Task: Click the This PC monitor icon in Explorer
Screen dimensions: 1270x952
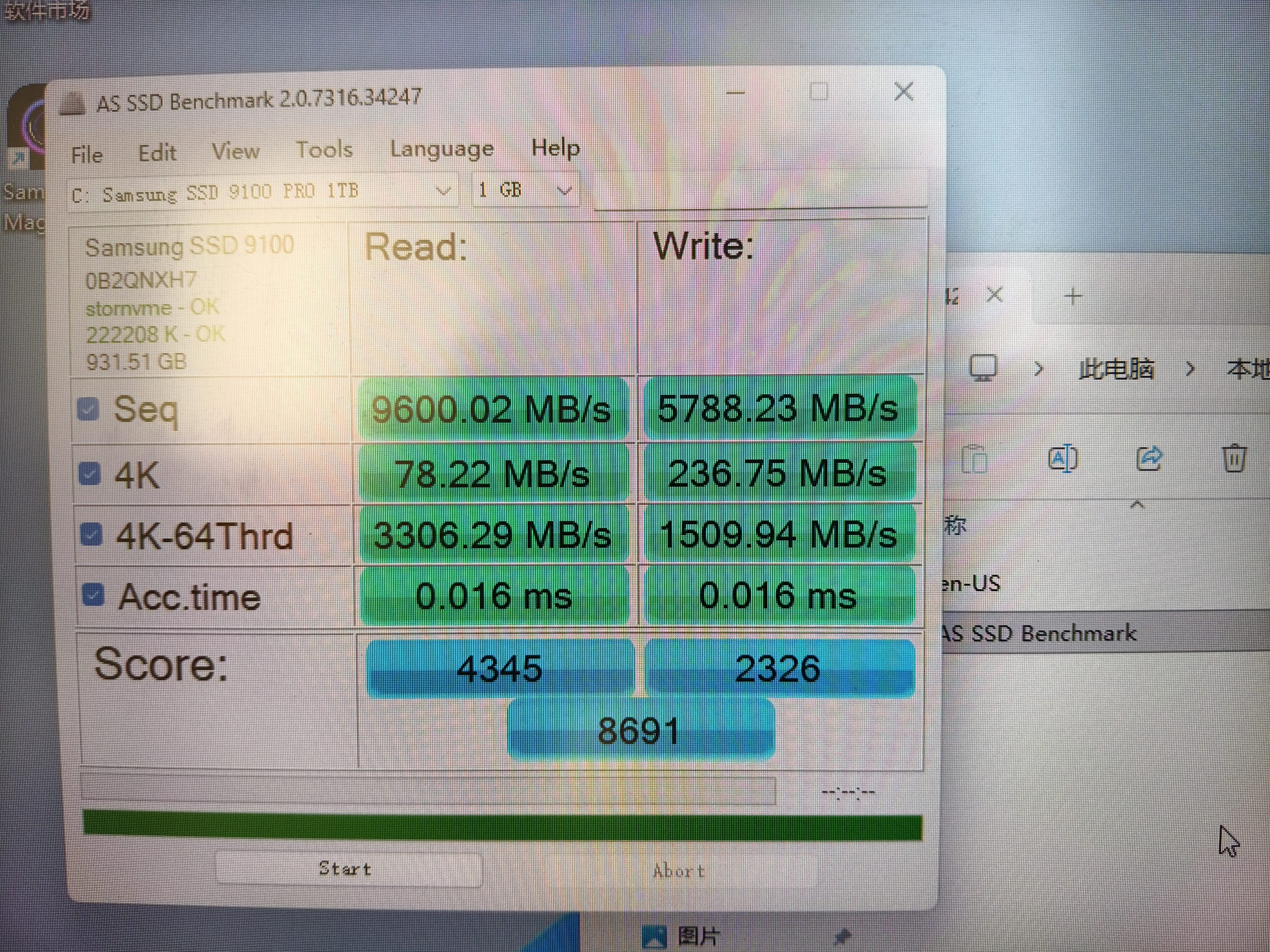Action: click(x=984, y=368)
